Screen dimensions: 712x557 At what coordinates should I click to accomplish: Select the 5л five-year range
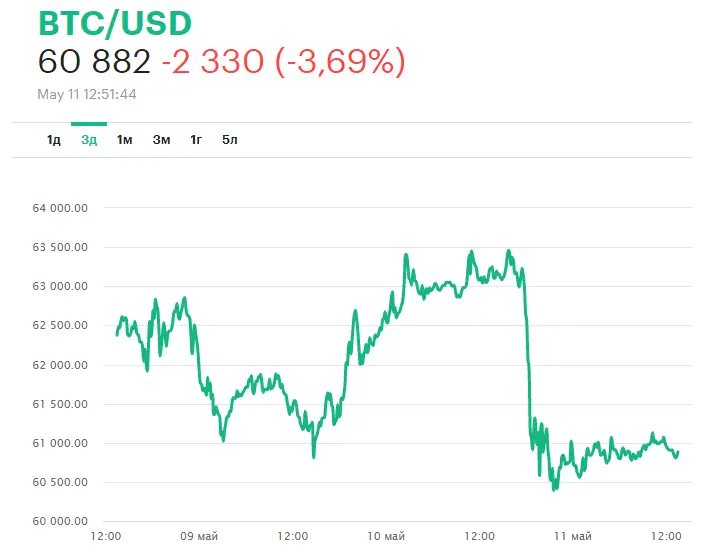point(230,140)
